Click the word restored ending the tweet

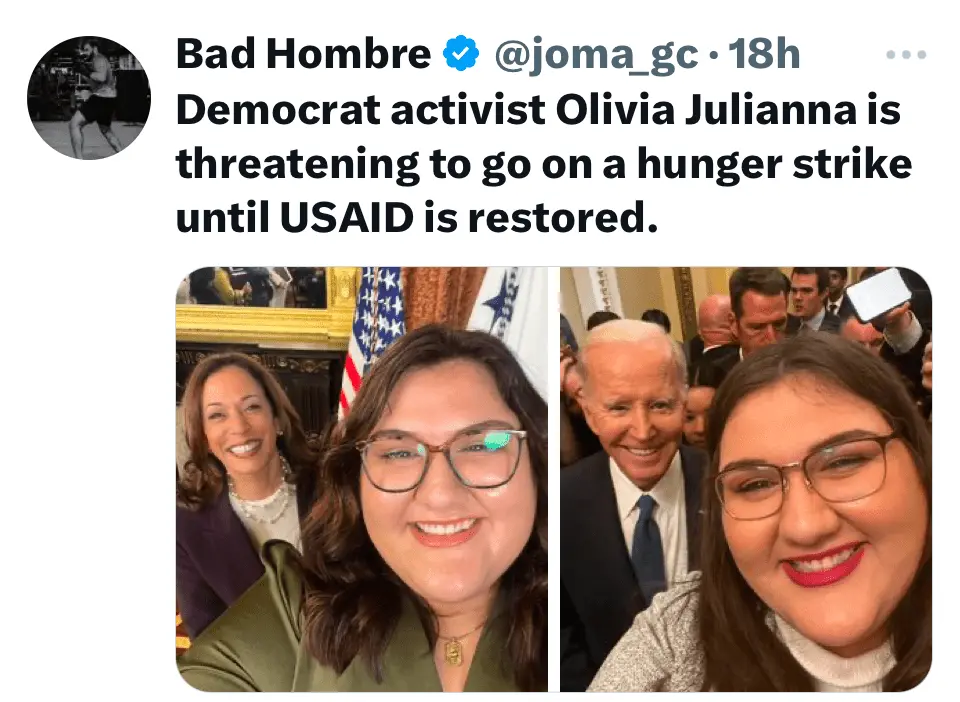pos(563,218)
